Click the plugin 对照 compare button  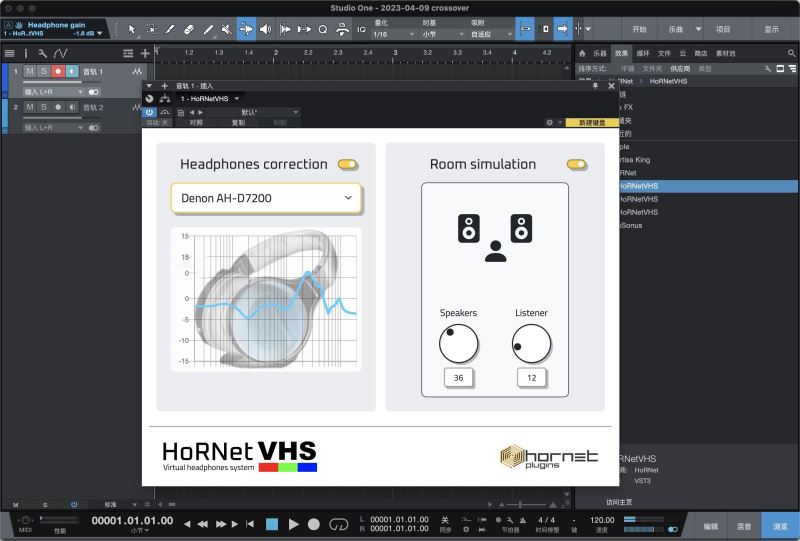(x=196, y=122)
